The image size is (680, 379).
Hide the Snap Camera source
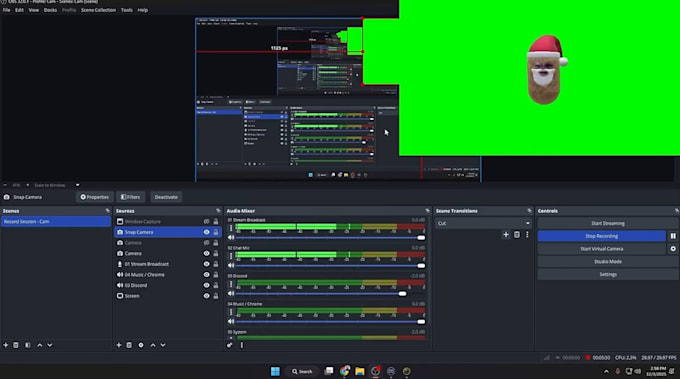[x=206, y=232]
